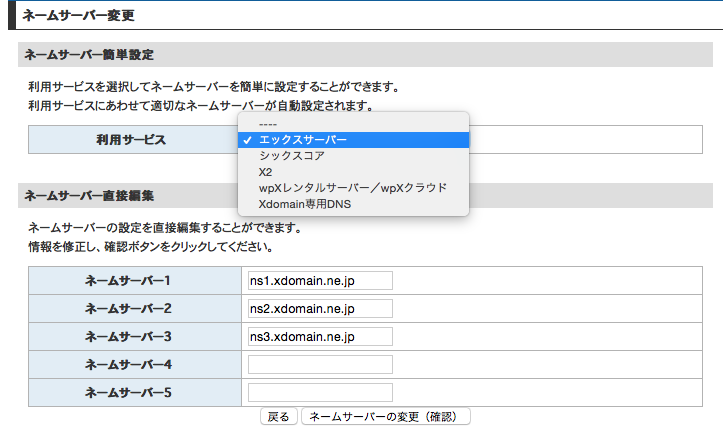Image resolution: width=724 pixels, height=428 pixels.
Task: Focus the ネームサーバー2 text box
Action: click(x=320, y=308)
